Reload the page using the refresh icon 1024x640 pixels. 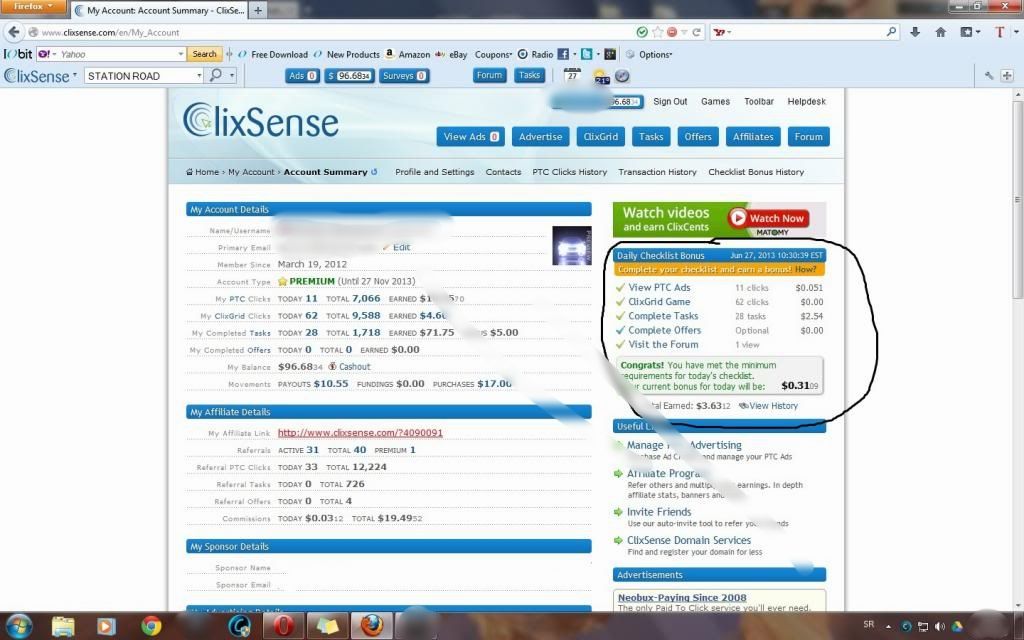(x=697, y=32)
